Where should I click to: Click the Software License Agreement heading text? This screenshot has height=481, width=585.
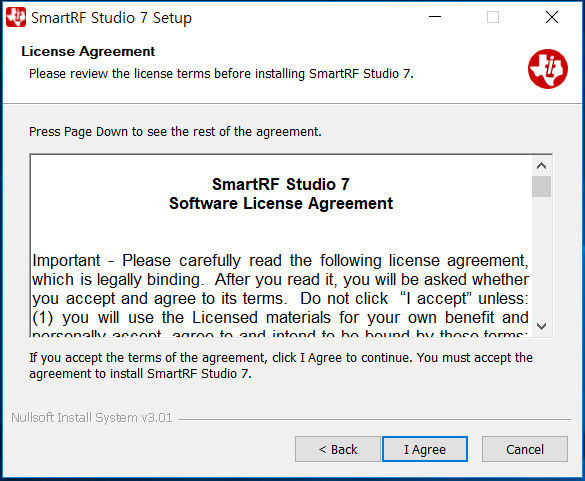click(x=281, y=204)
